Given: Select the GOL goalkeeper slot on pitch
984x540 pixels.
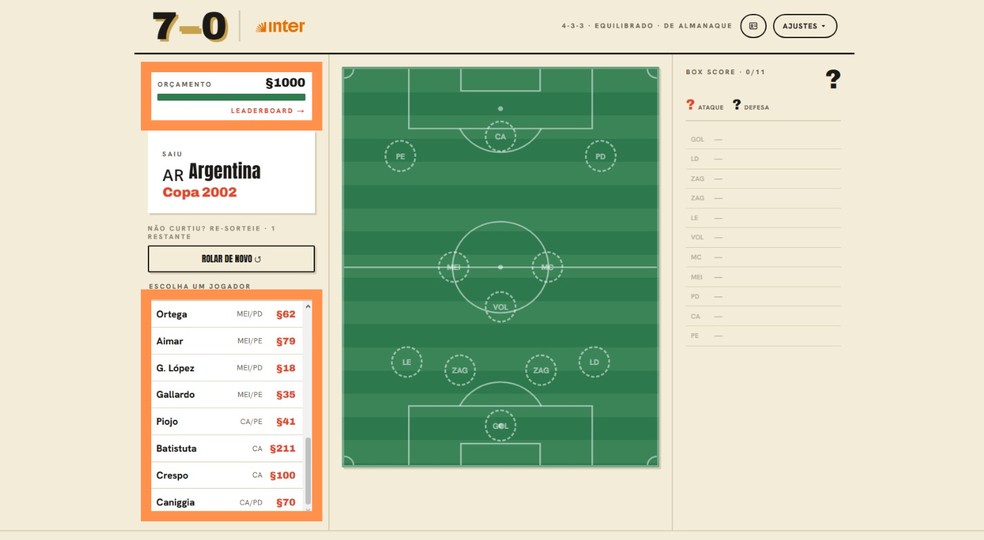Looking at the screenshot, I should click(500, 426).
